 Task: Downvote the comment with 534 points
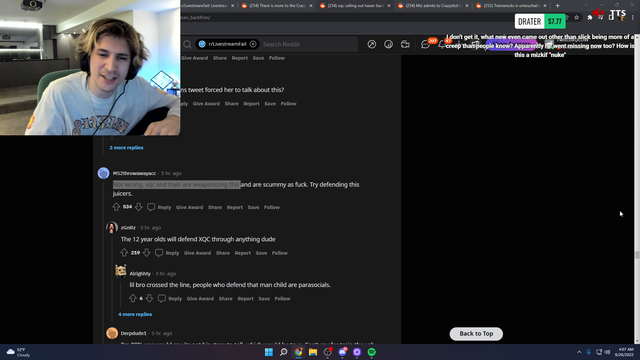tap(139, 207)
